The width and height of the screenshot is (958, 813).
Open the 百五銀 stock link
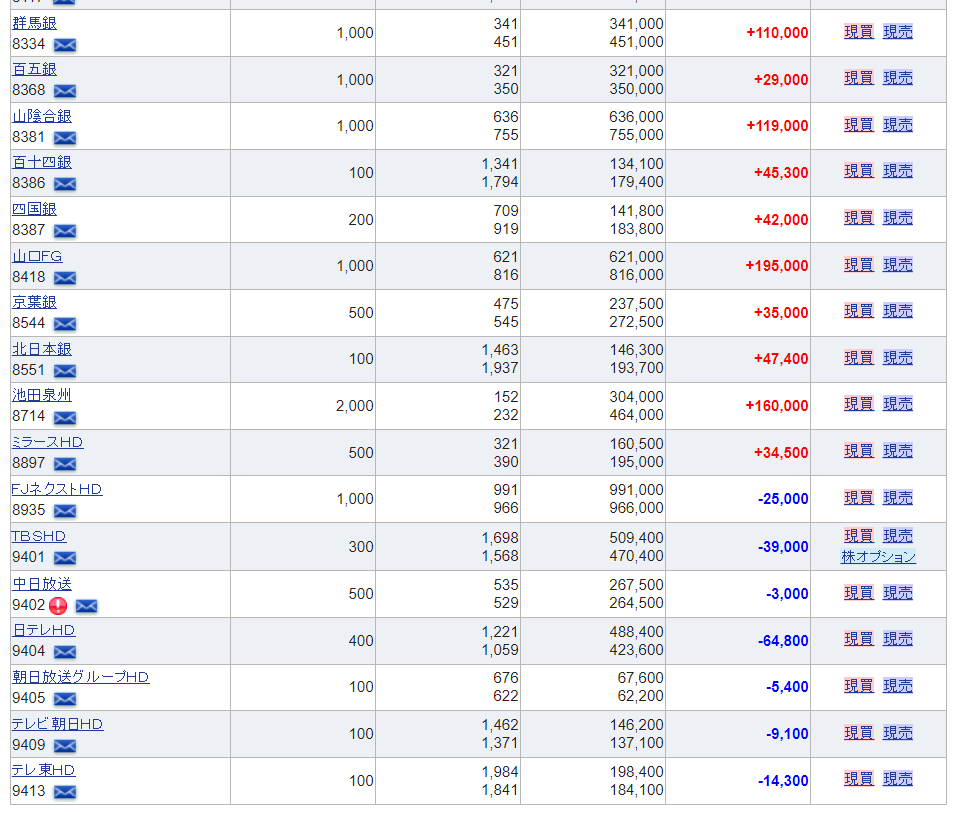click(34, 70)
